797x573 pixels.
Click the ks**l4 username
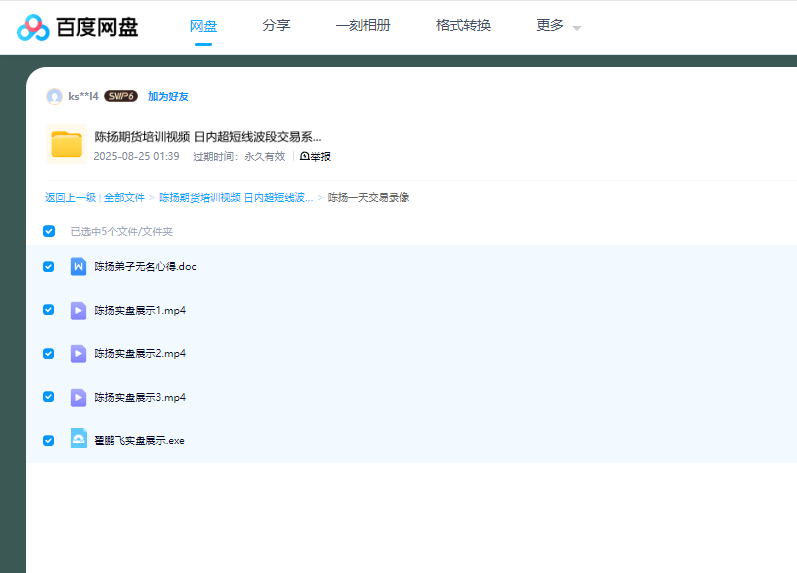[x=83, y=97]
